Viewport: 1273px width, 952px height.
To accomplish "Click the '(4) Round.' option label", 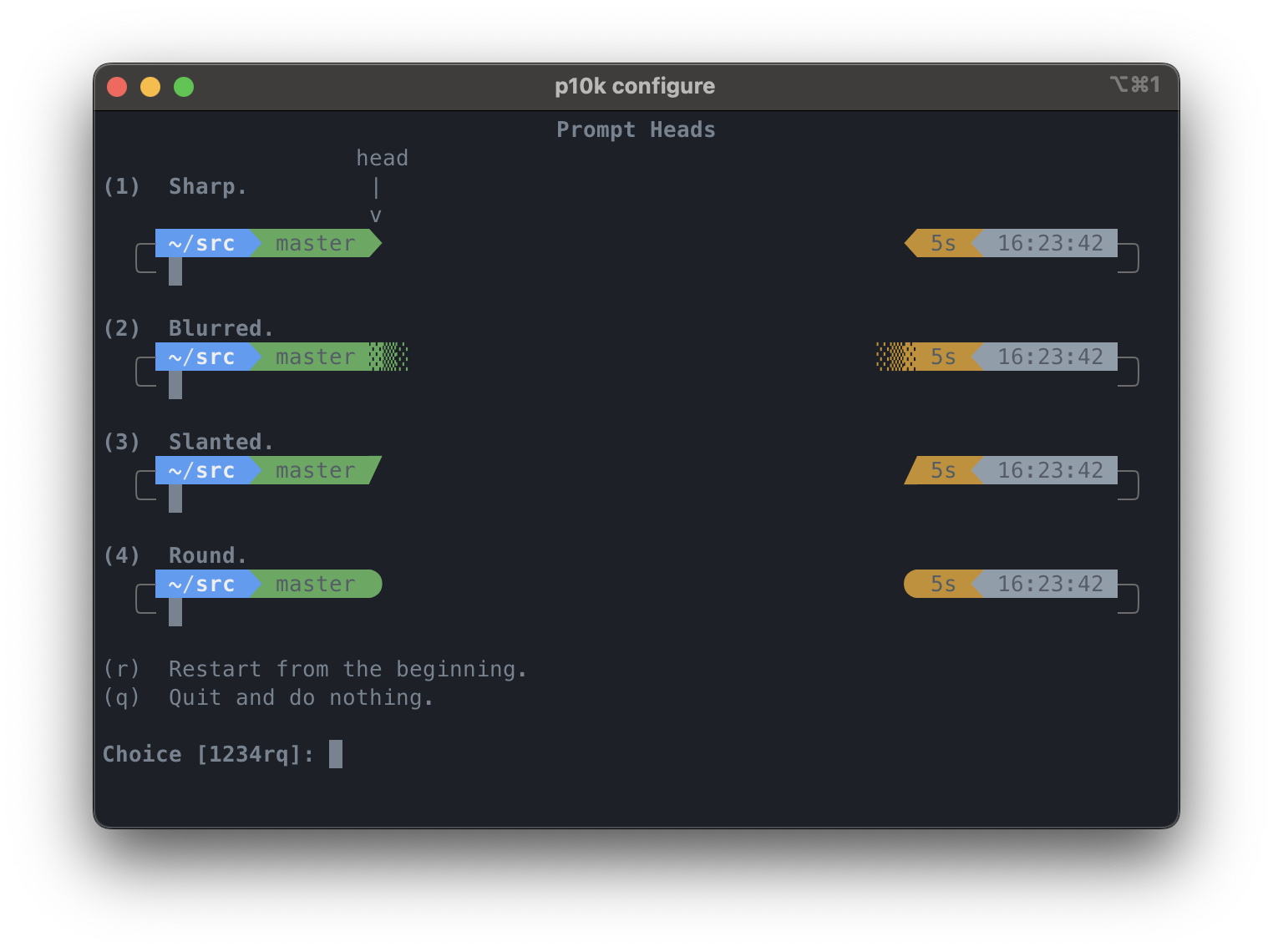I will pos(175,555).
